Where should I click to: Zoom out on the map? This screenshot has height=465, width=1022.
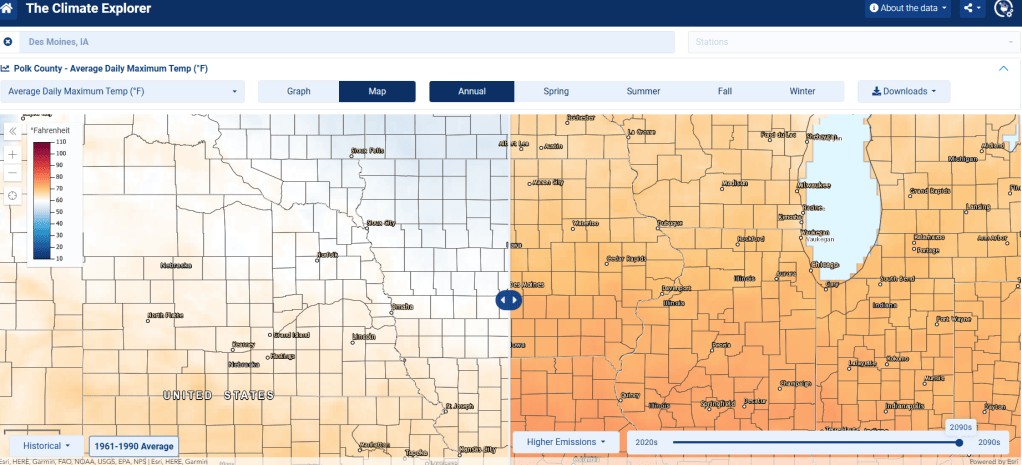click(12, 173)
